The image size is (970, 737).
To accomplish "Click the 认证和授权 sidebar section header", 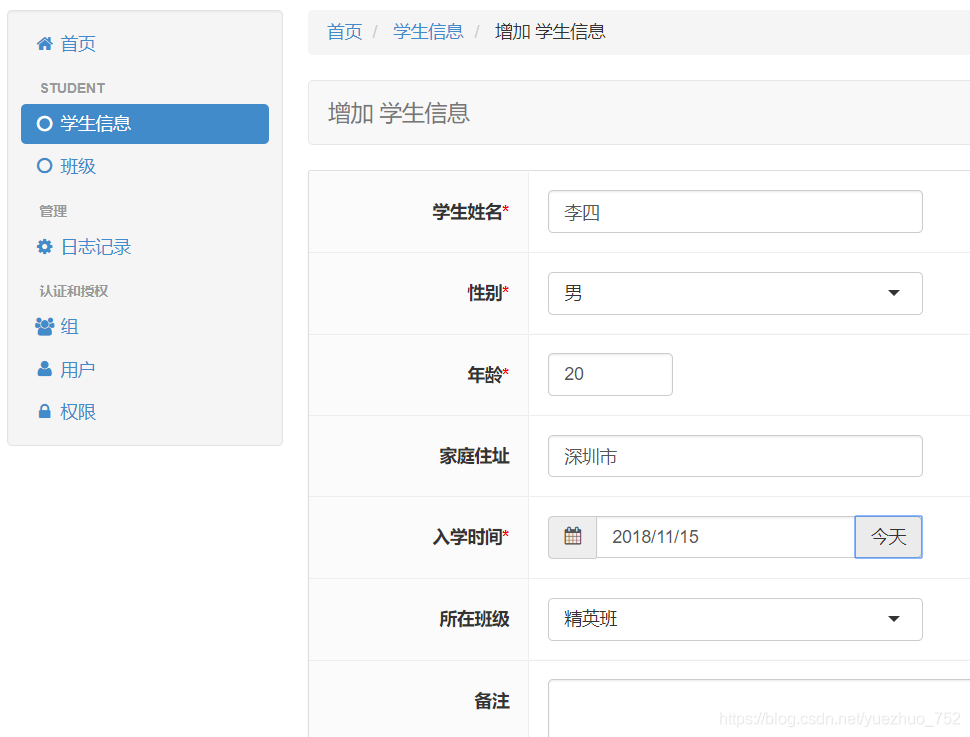I will click(x=74, y=291).
